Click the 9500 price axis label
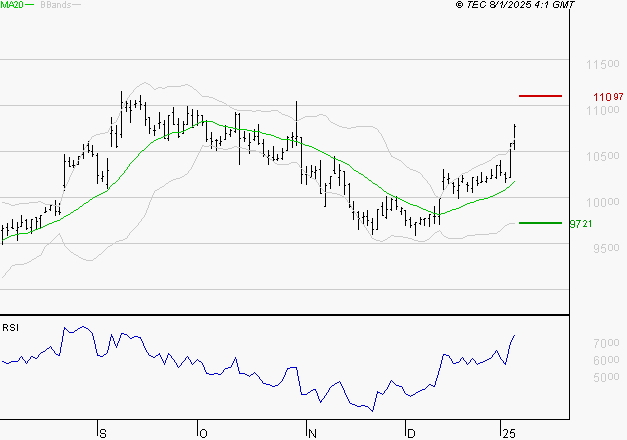Viewport: 627px width, 440px height. point(606,248)
